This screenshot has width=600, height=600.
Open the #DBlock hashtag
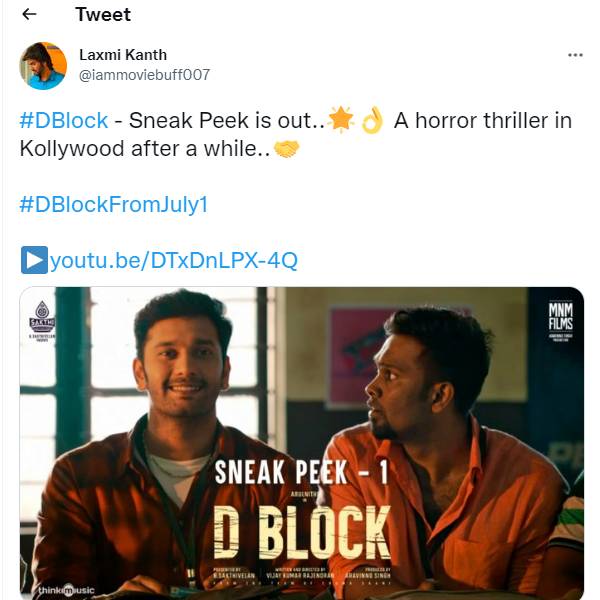pos(63,121)
